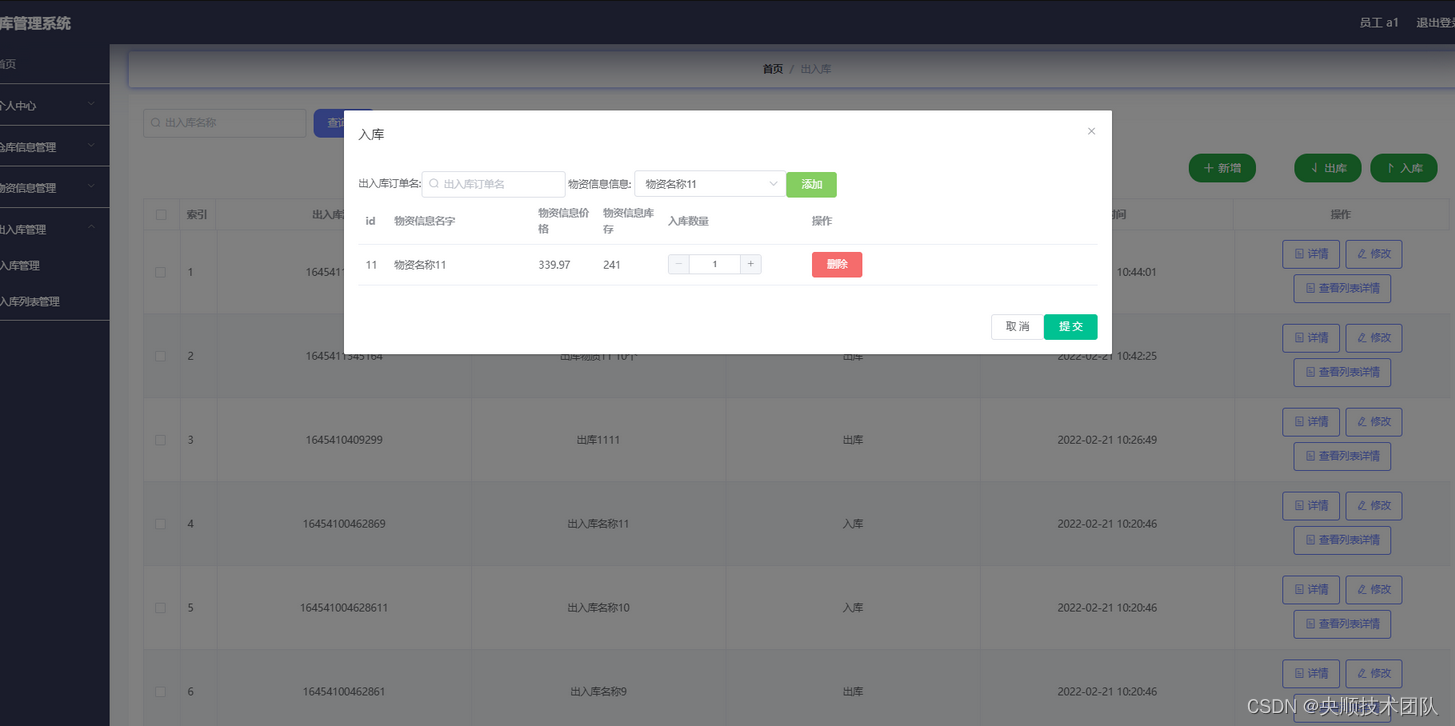Open the 出入库列表管理 sidebar item

[54, 301]
